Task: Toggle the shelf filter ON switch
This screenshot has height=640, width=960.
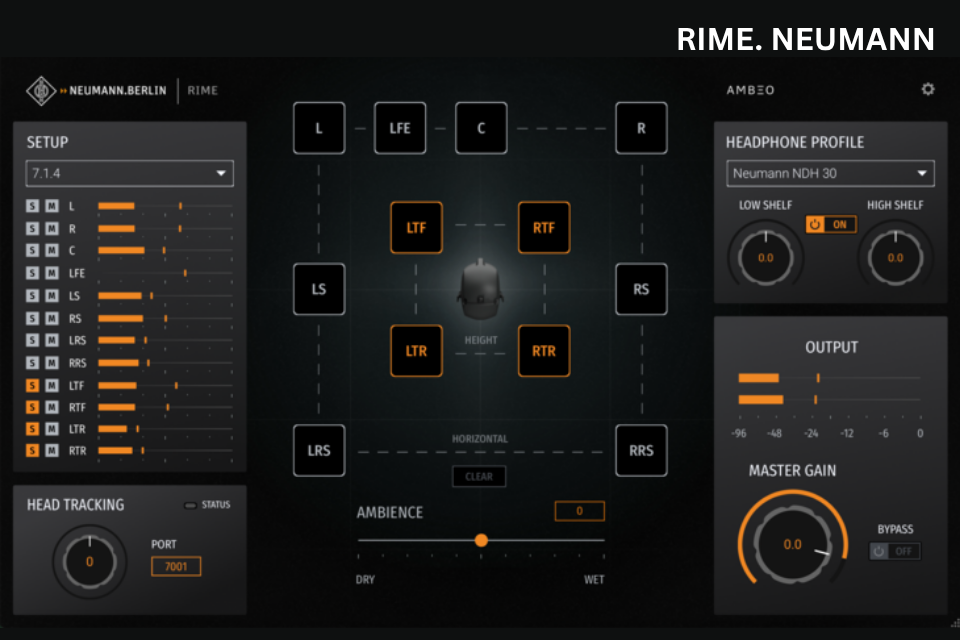Action: [831, 224]
